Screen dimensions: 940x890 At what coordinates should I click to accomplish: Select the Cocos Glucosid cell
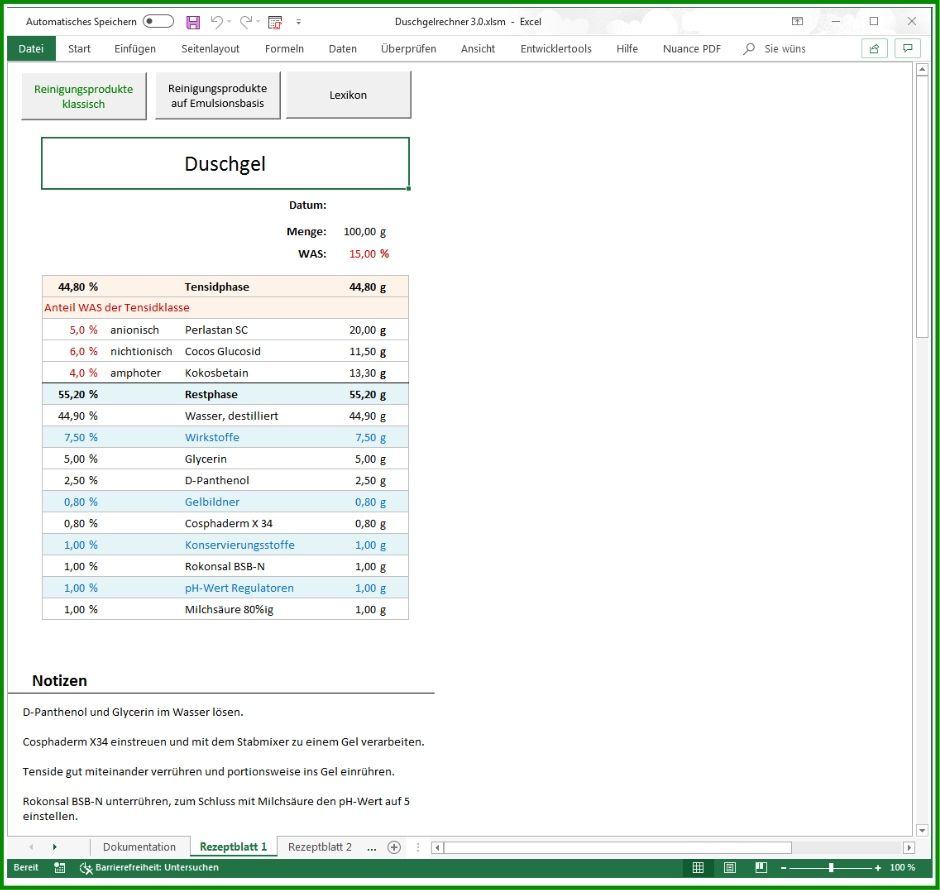[x=222, y=352]
